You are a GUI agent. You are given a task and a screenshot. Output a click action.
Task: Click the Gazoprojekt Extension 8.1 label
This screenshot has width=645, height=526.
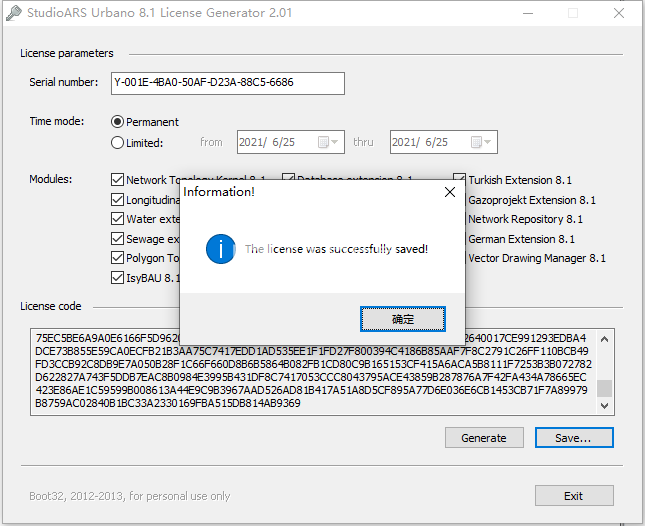[x=531, y=200]
